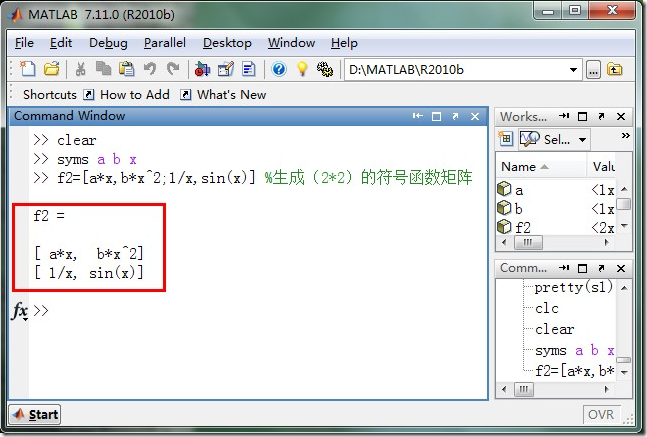This screenshot has width=647, height=437.
Task: Close the Command Window panel
Action: pyautogui.click(x=475, y=116)
